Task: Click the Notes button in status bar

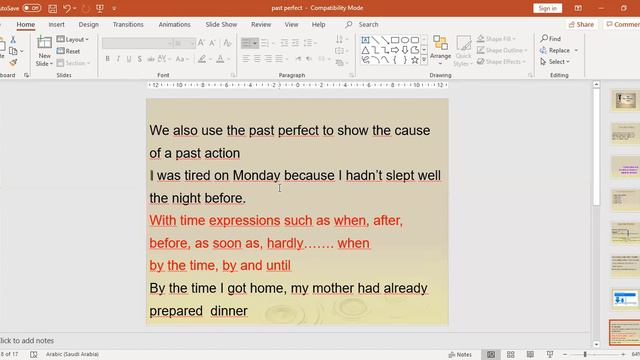Action: pyautogui.click(x=460, y=354)
